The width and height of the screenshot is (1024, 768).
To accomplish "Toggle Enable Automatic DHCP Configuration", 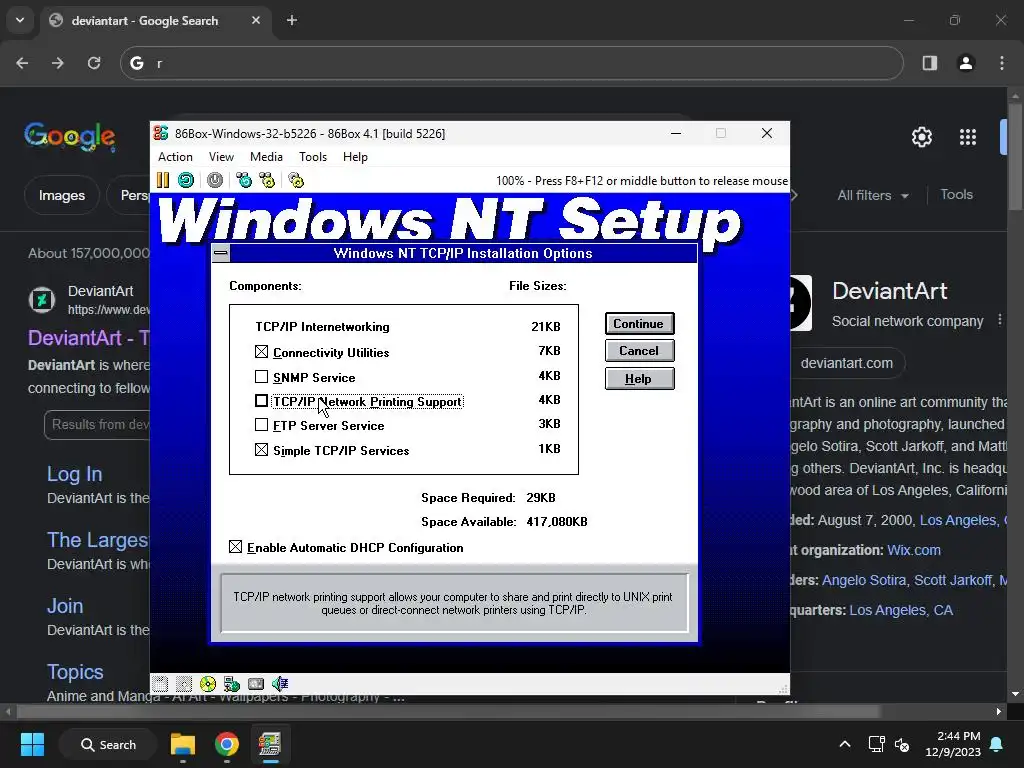I will [x=236, y=547].
